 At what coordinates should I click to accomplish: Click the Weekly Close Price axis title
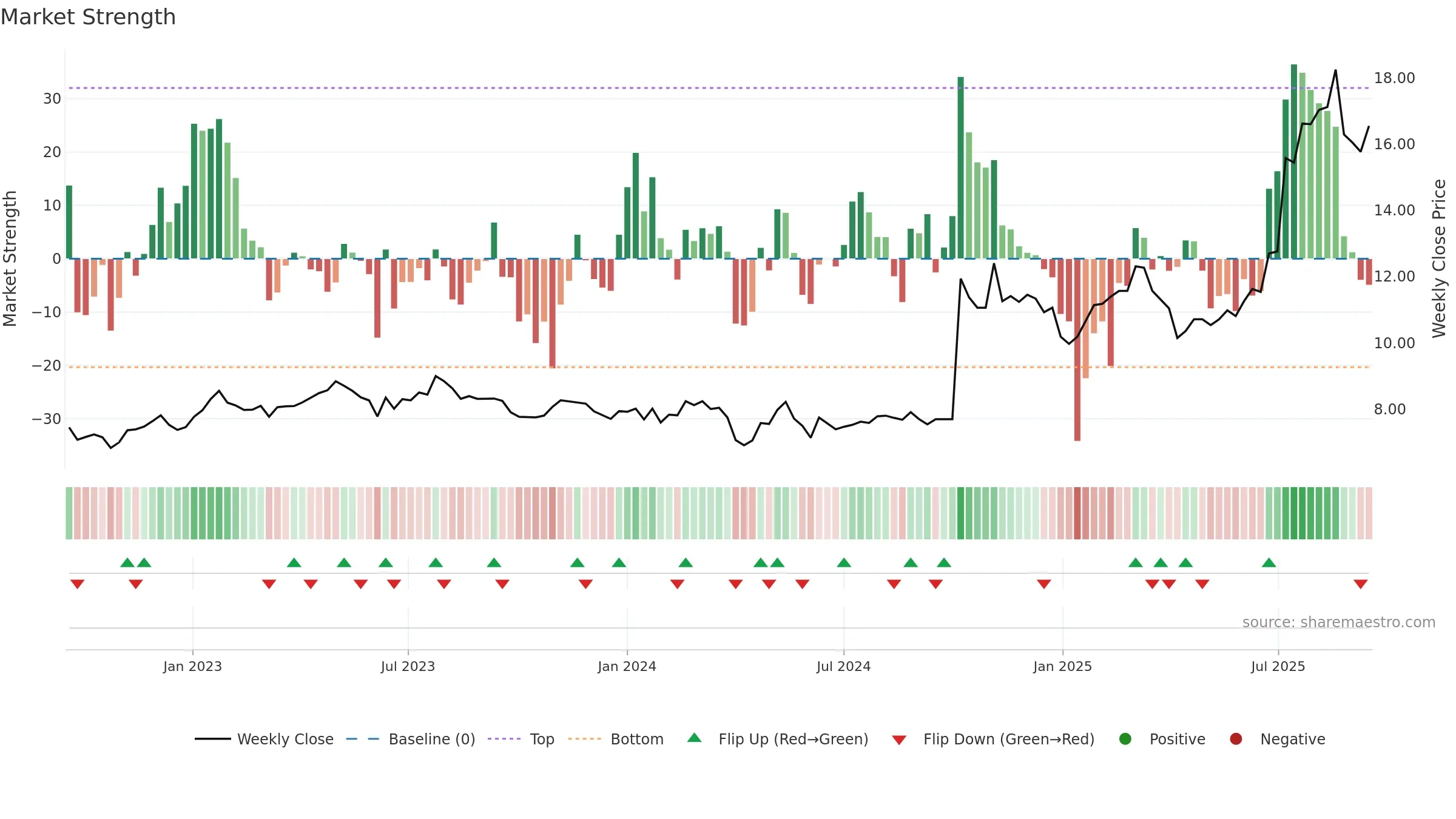coord(1439,258)
